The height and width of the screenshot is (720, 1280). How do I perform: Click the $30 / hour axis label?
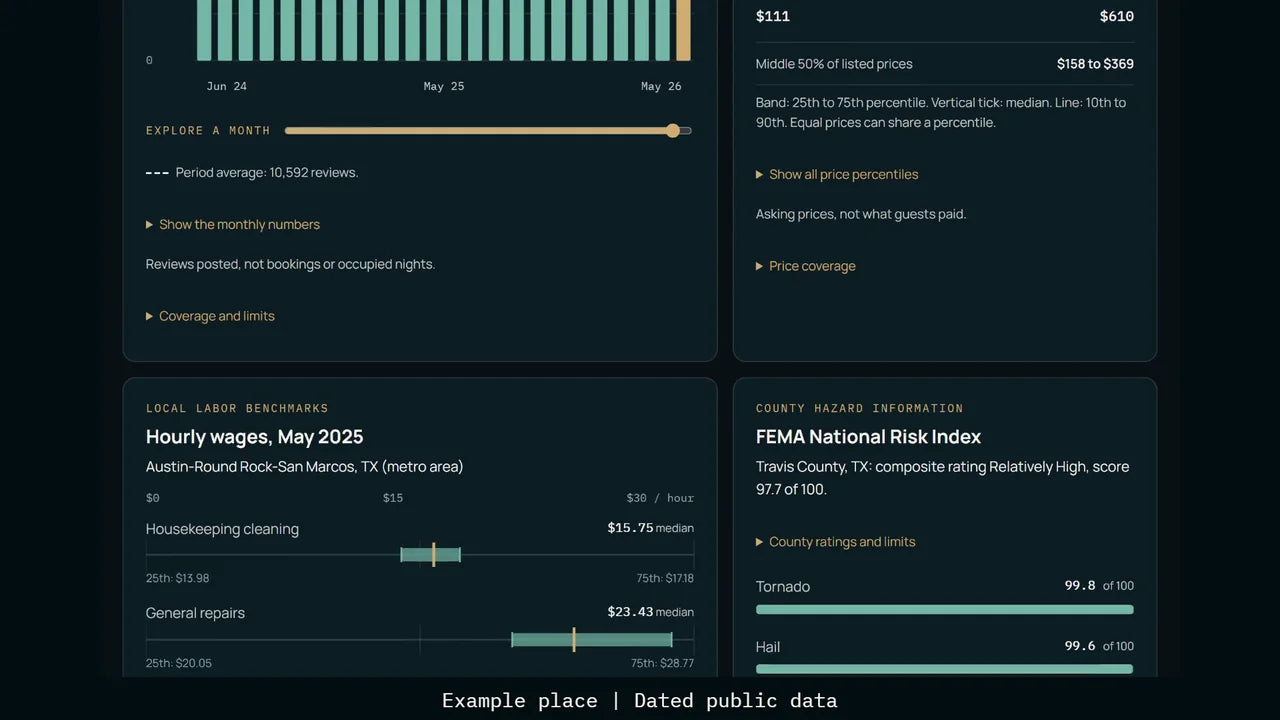point(660,498)
